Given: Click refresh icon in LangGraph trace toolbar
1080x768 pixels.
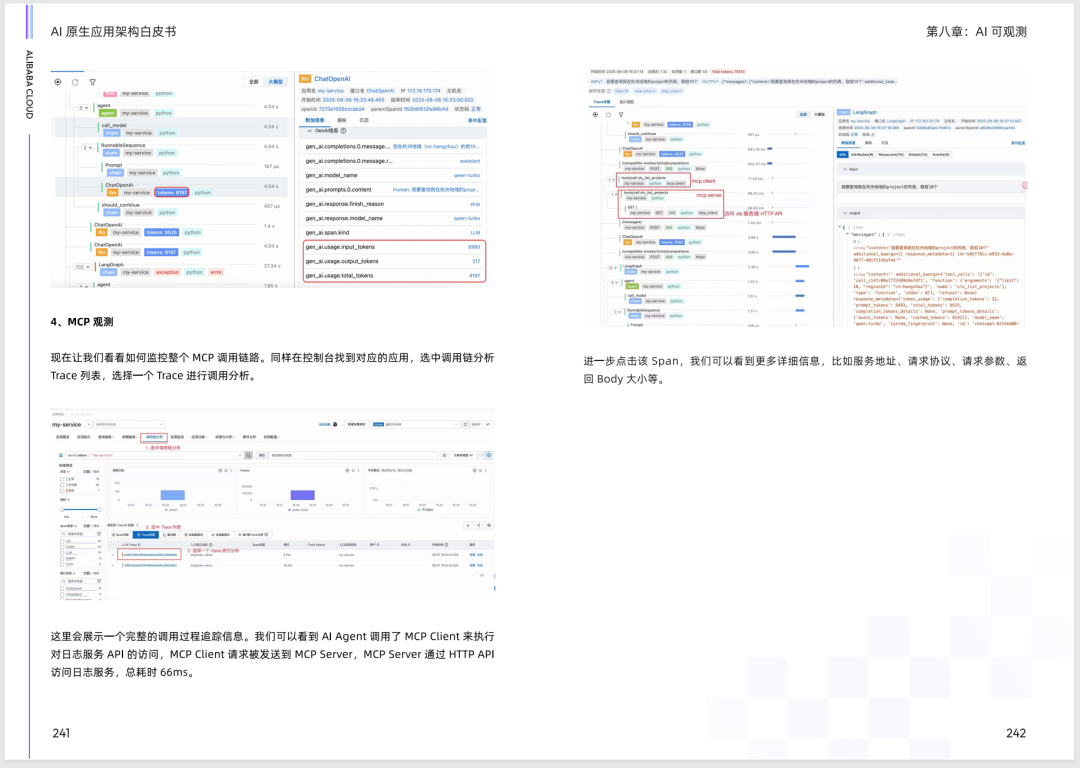Looking at the screenshot, I should click(608, 114).
